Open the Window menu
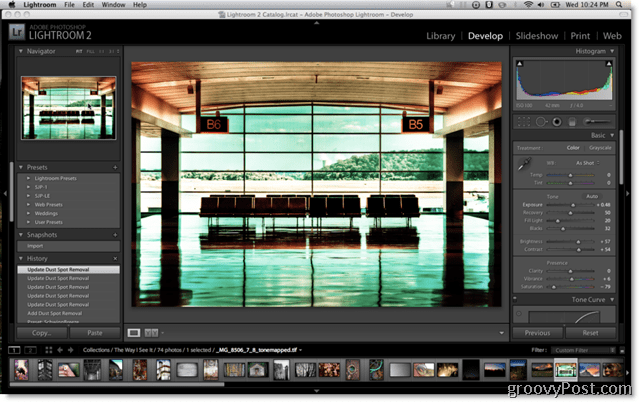The height and width of the screenshot is (402, 639). click(113, 4)
